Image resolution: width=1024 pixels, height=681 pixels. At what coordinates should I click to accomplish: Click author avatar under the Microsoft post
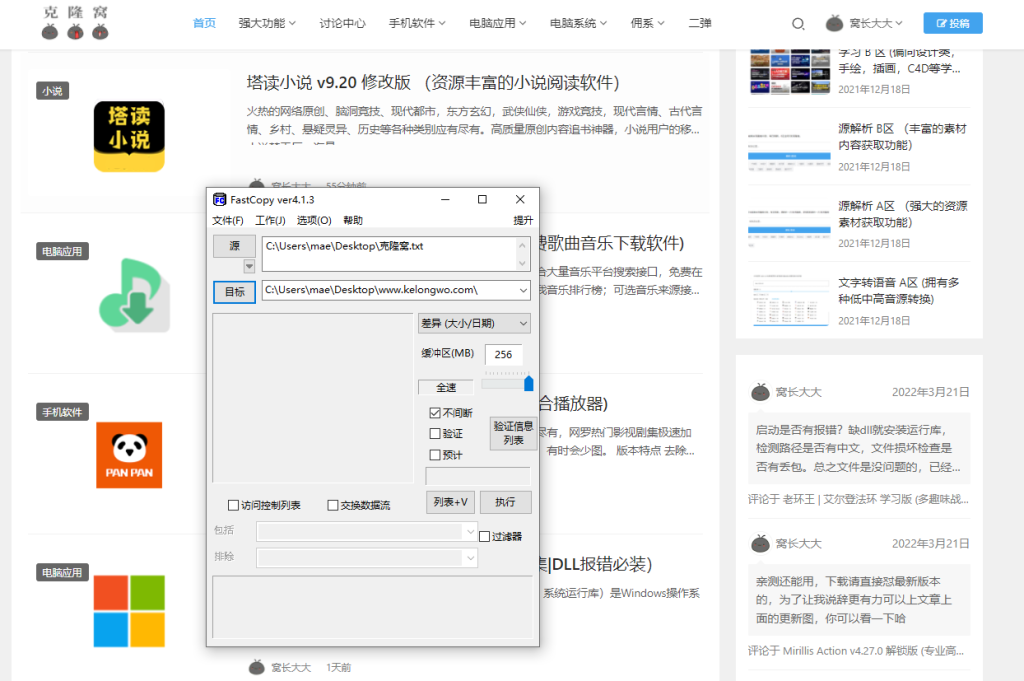tap(257, 667)
